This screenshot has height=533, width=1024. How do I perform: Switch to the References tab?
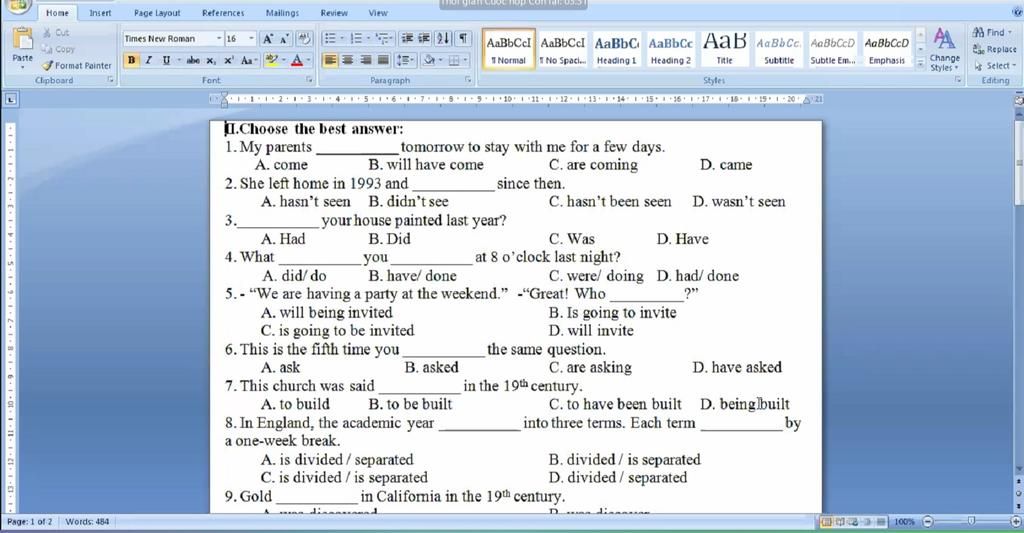(223, 12)
